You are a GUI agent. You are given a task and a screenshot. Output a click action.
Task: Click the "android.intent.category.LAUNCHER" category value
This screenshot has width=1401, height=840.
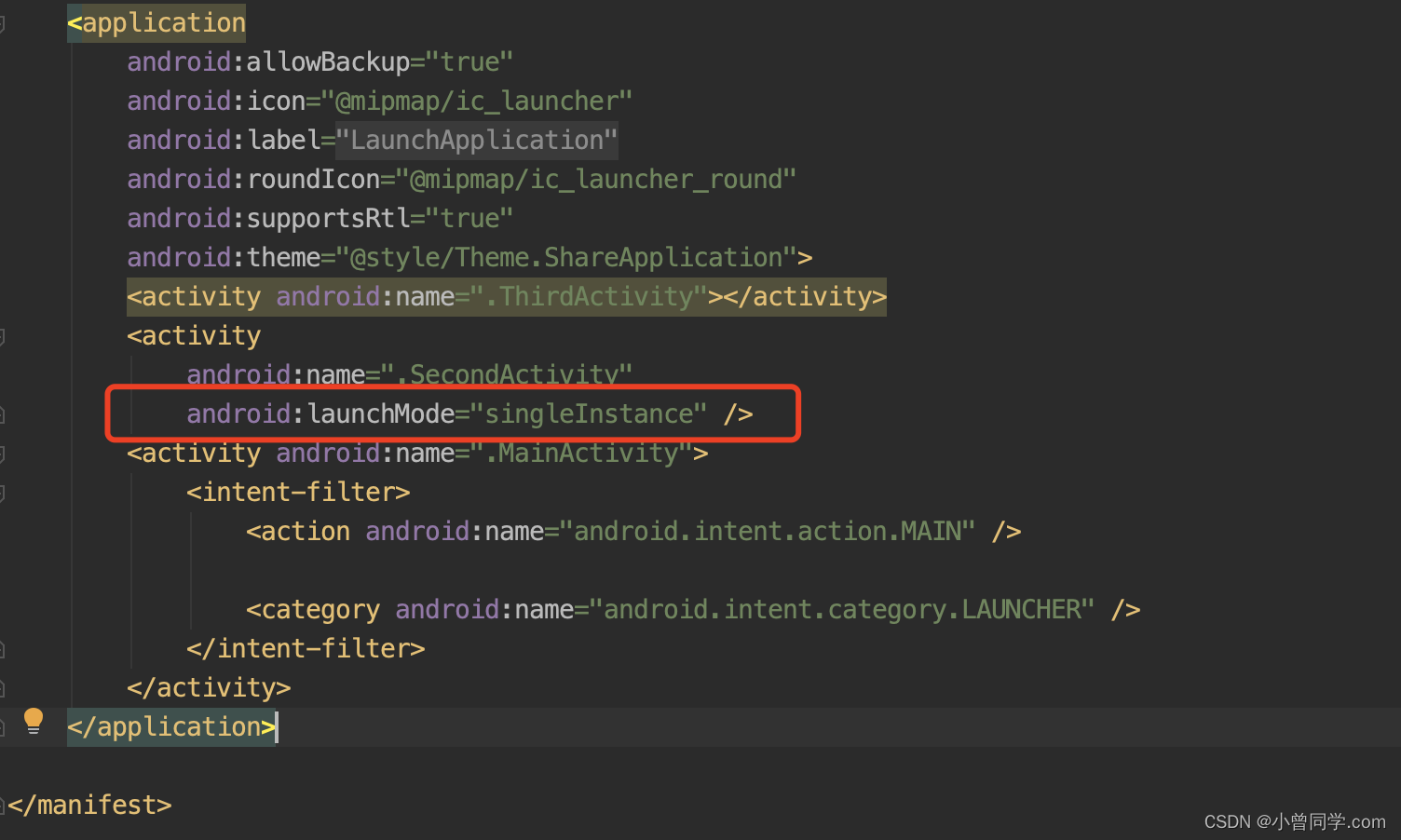(x=842, y=609)
